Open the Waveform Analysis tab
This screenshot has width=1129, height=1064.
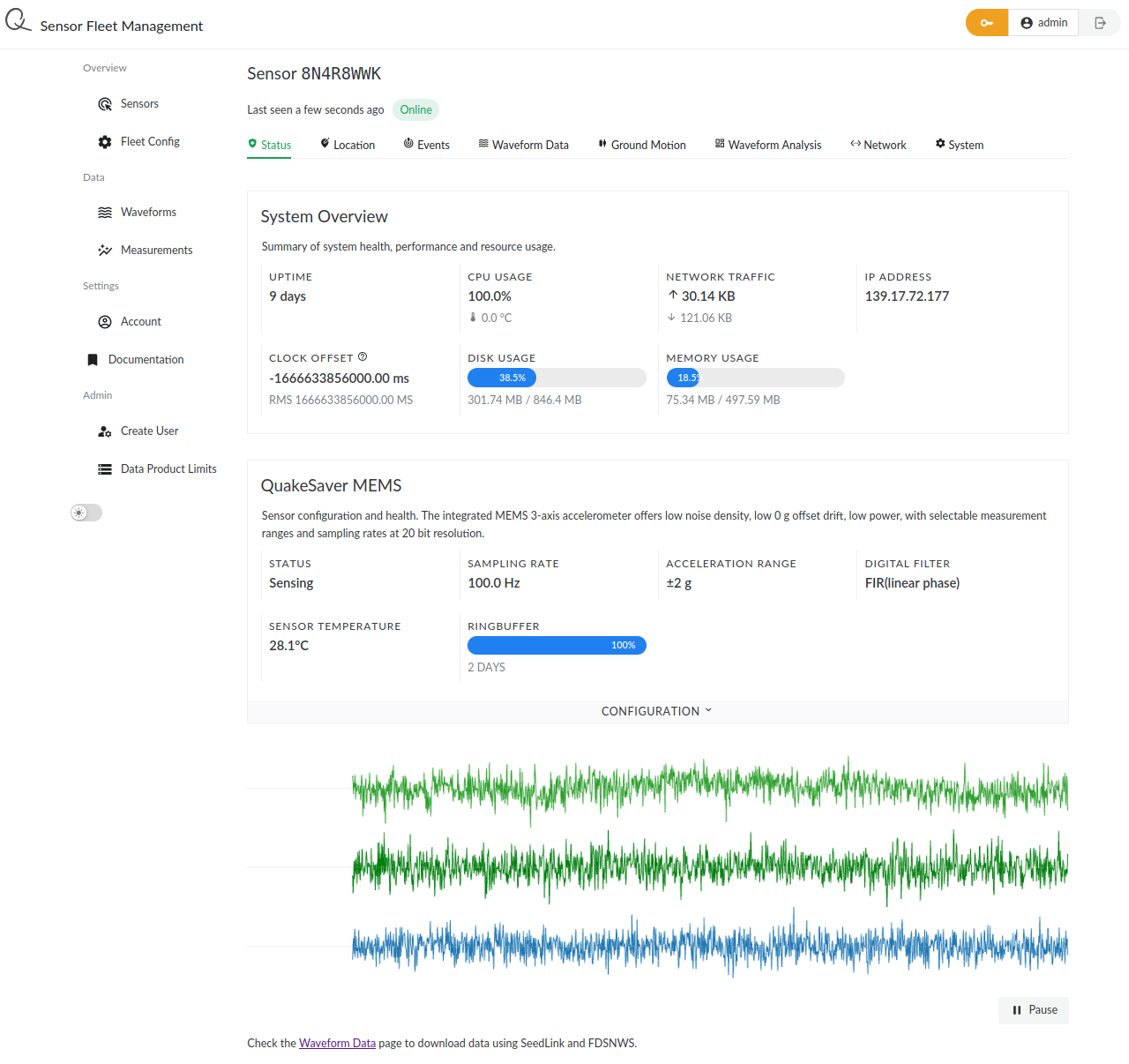point(767,145)
